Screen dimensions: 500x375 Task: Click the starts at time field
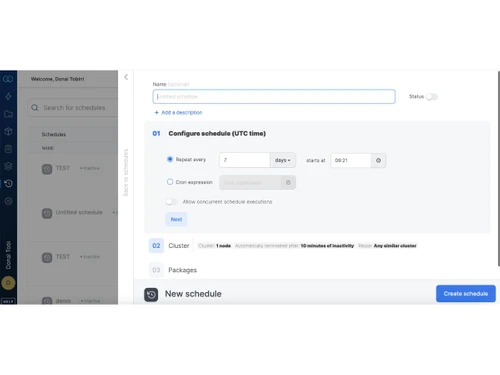click(x=351, y=160)
